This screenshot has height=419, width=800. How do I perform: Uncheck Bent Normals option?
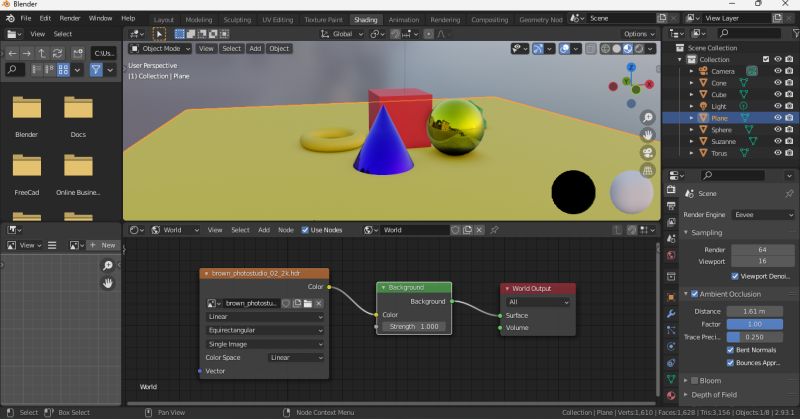(x=730, y=350)
